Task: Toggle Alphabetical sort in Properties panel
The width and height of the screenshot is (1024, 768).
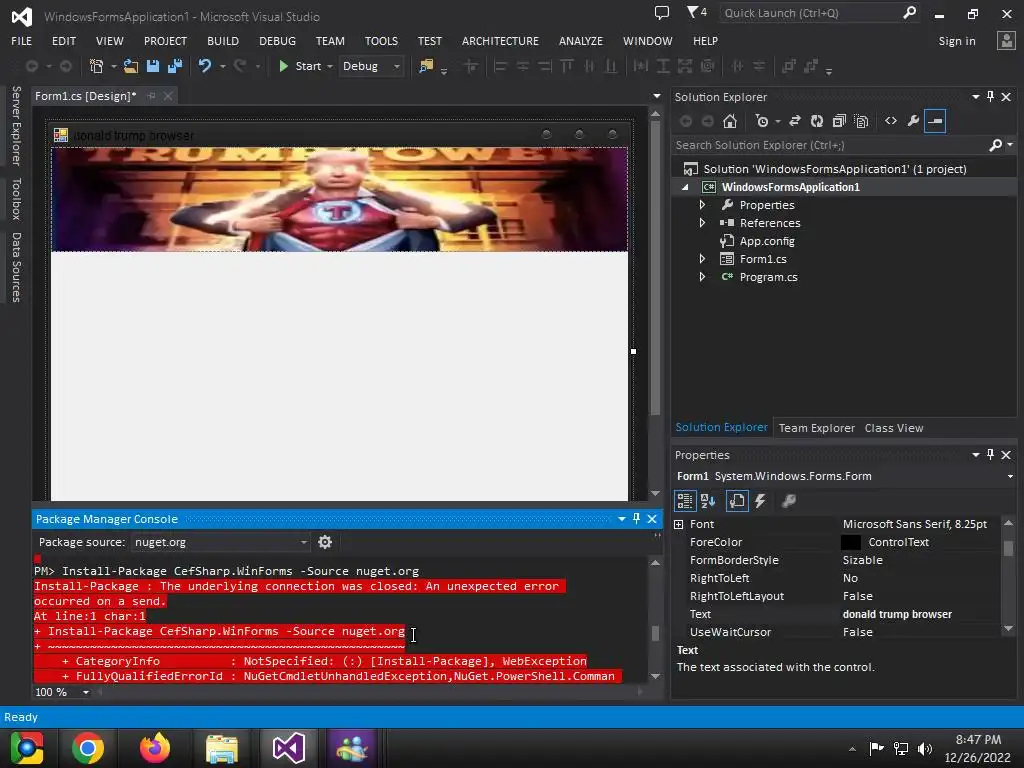Action: (708, 501)
